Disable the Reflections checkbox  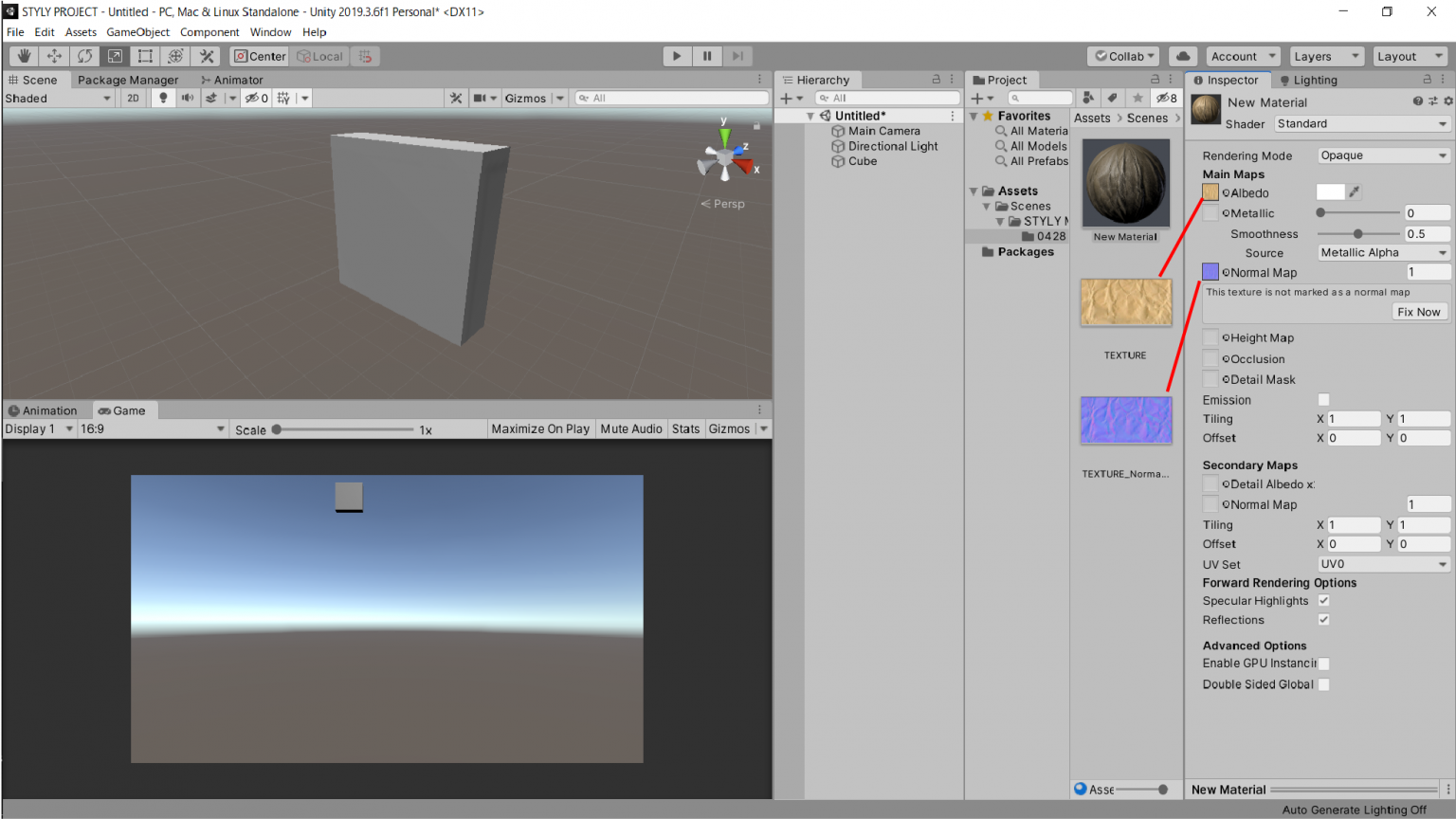(1323, 620)
